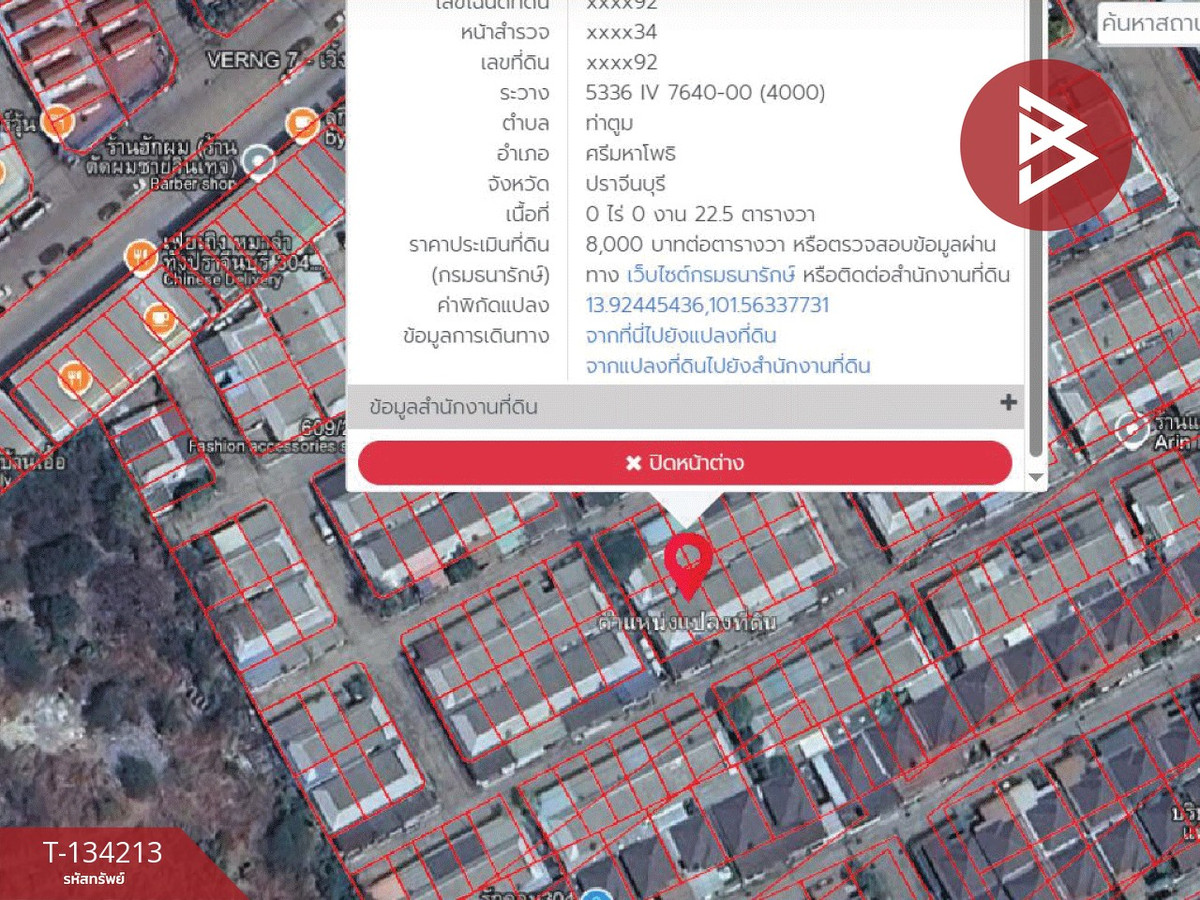
Task: Open จากที่นี่ไปยังแปลงที่ดิน directions link
Action: click(681, 335)
